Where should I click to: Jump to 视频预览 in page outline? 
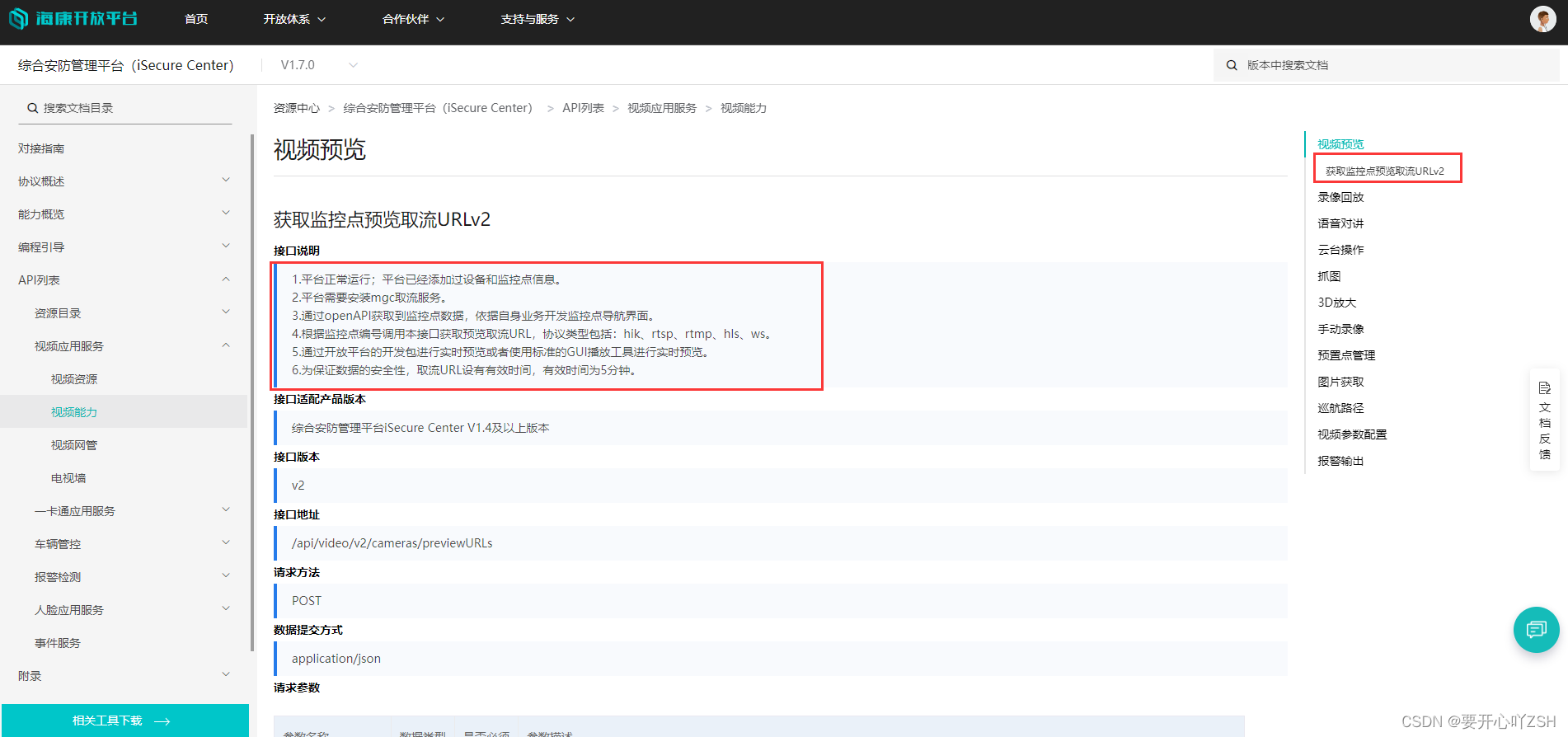tap(1340, 144)
